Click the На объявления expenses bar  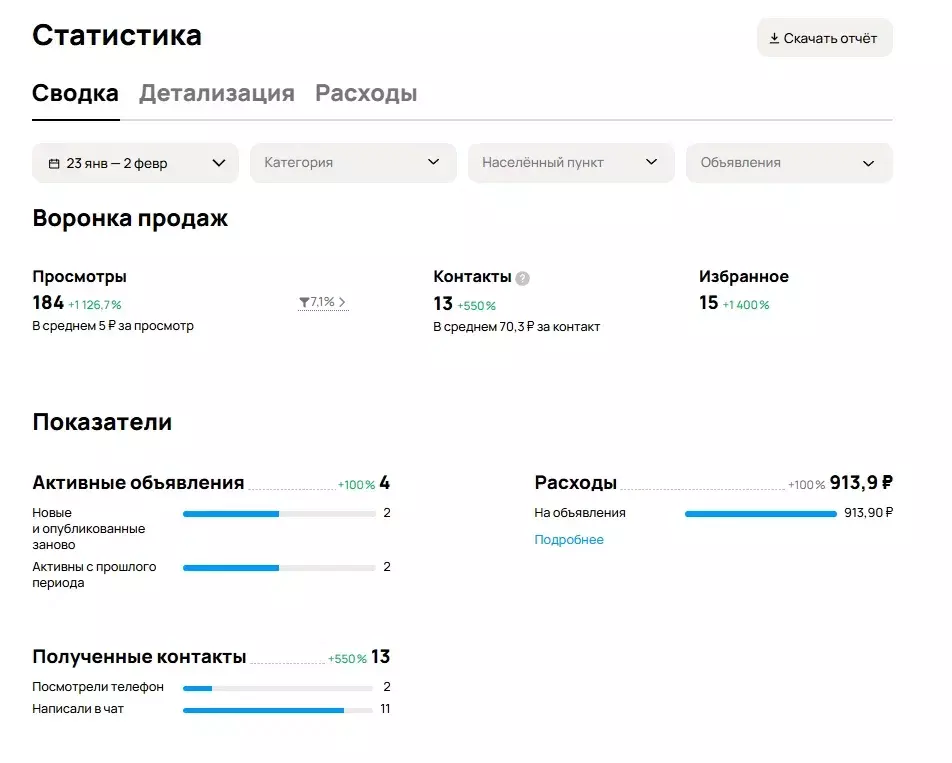click(x=760, y=514)
